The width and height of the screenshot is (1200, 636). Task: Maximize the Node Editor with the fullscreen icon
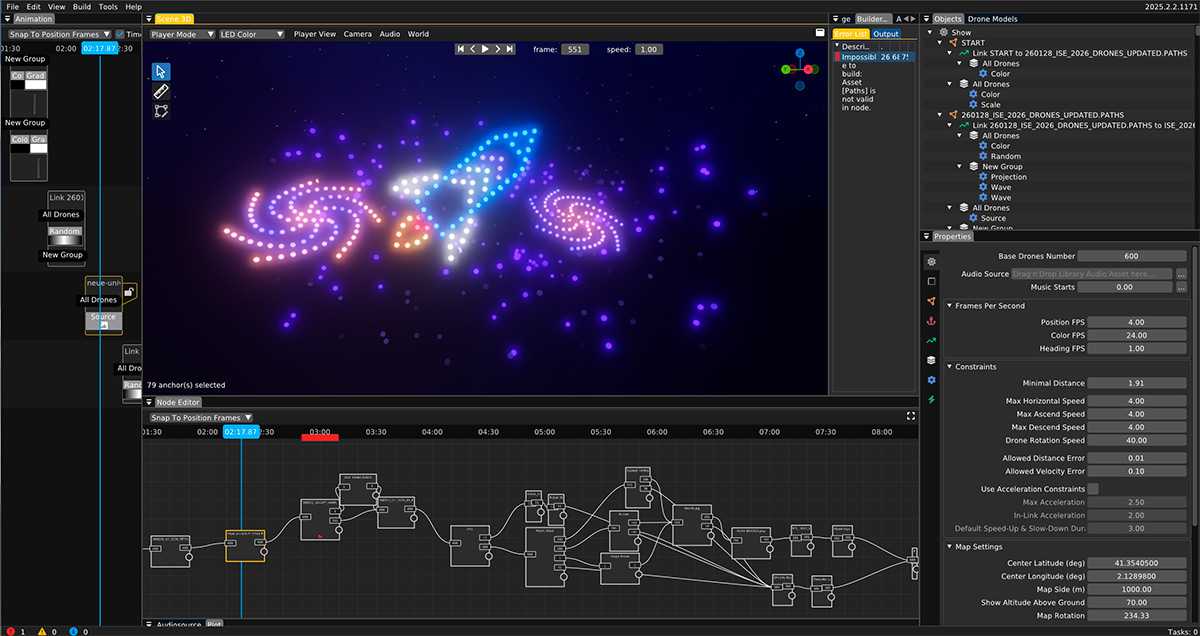(x=911, y=416)
